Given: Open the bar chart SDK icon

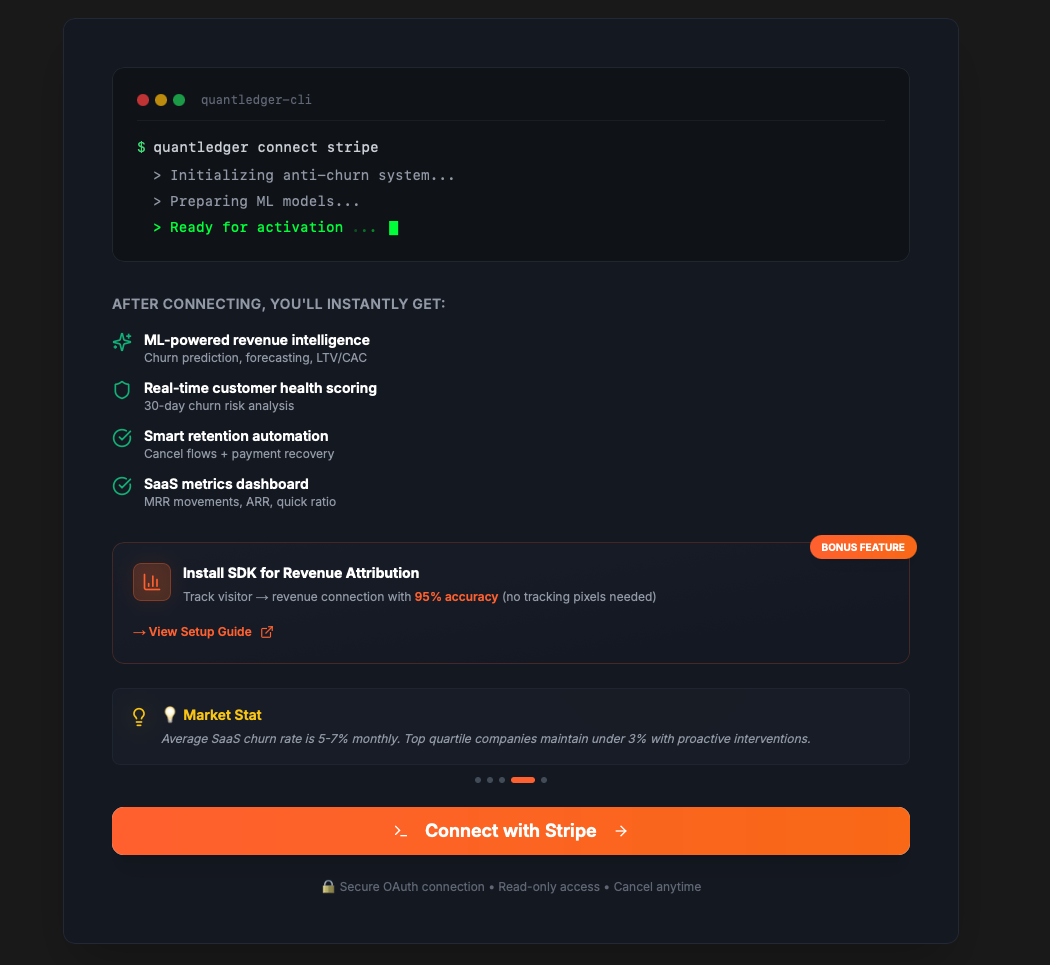Looking at the screenshot, I should click(152, 582).
